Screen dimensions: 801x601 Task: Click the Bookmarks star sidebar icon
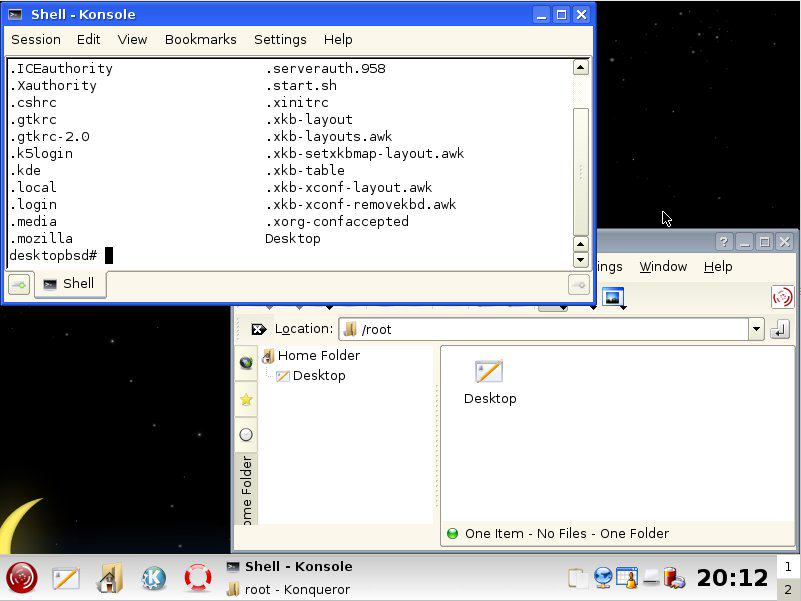click(246, 399)
